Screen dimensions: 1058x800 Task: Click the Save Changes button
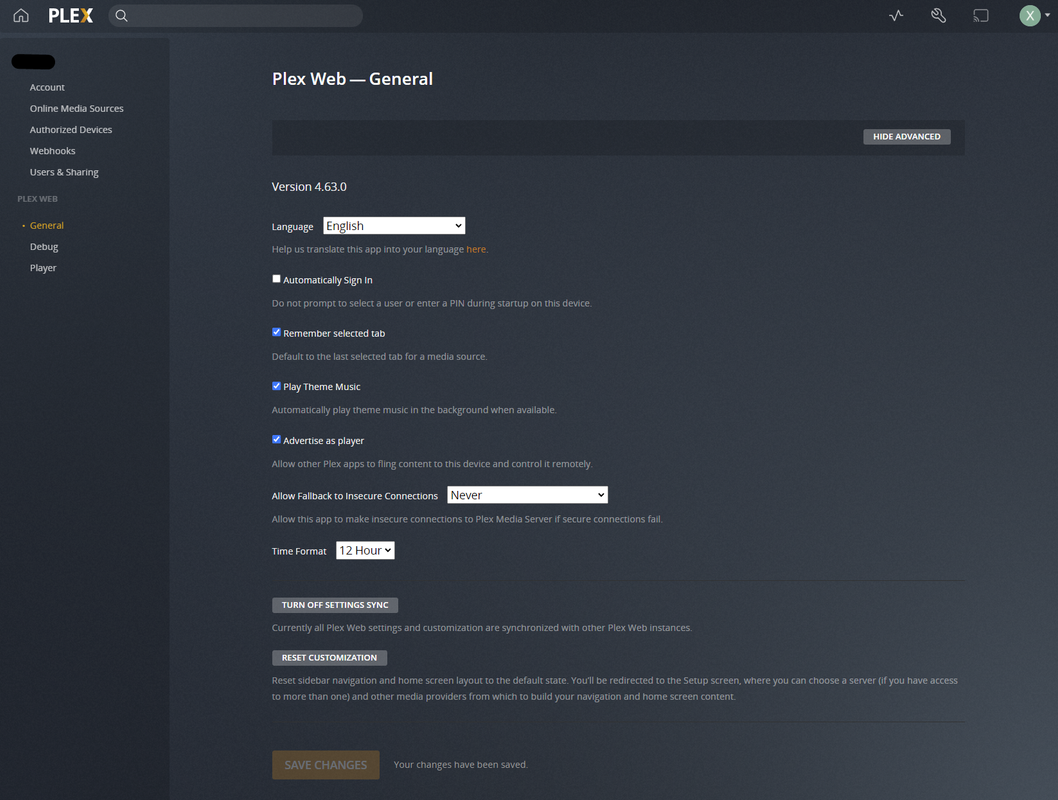pyautogui.click(x=326, y=765)
